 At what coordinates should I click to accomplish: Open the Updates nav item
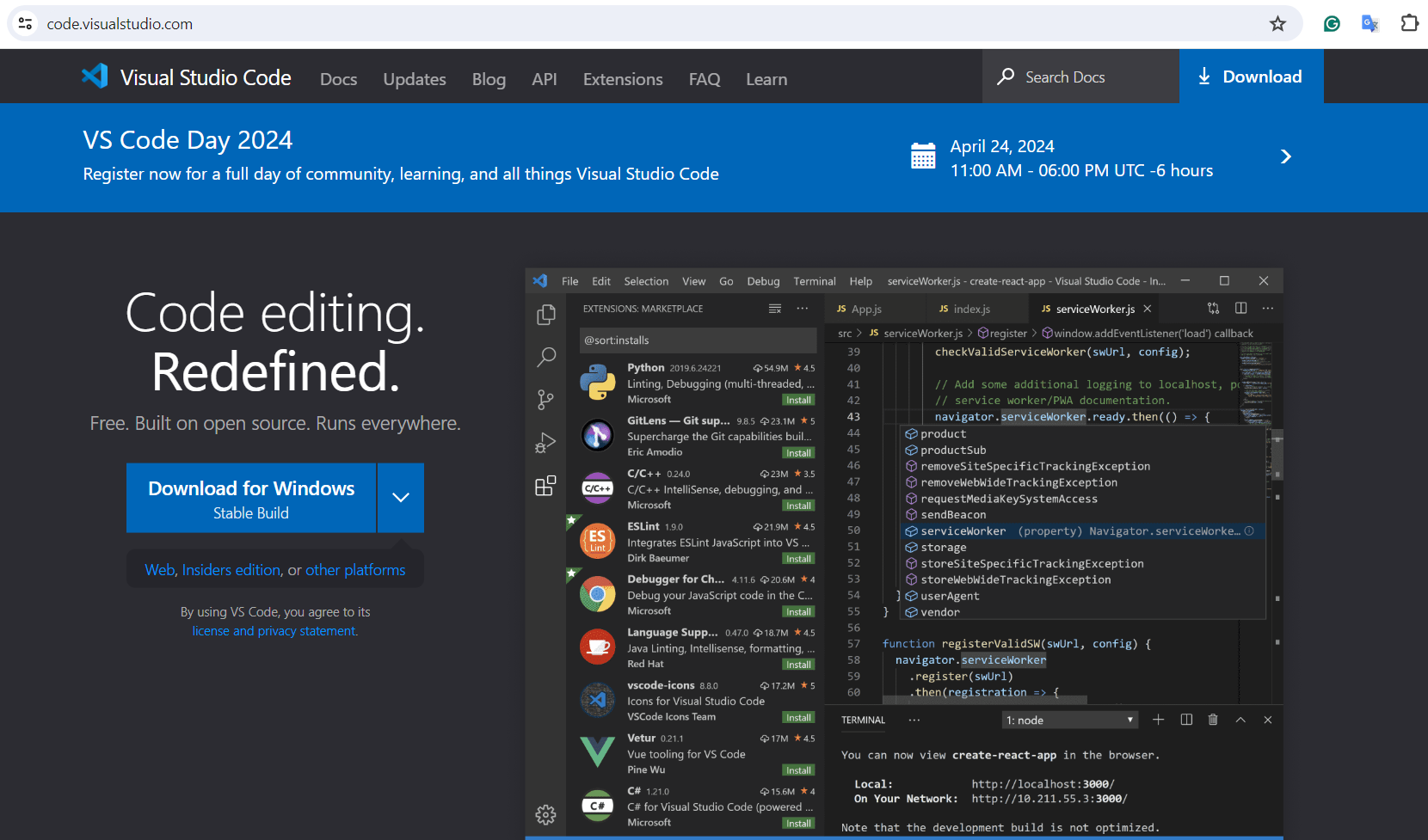point(415,79)
